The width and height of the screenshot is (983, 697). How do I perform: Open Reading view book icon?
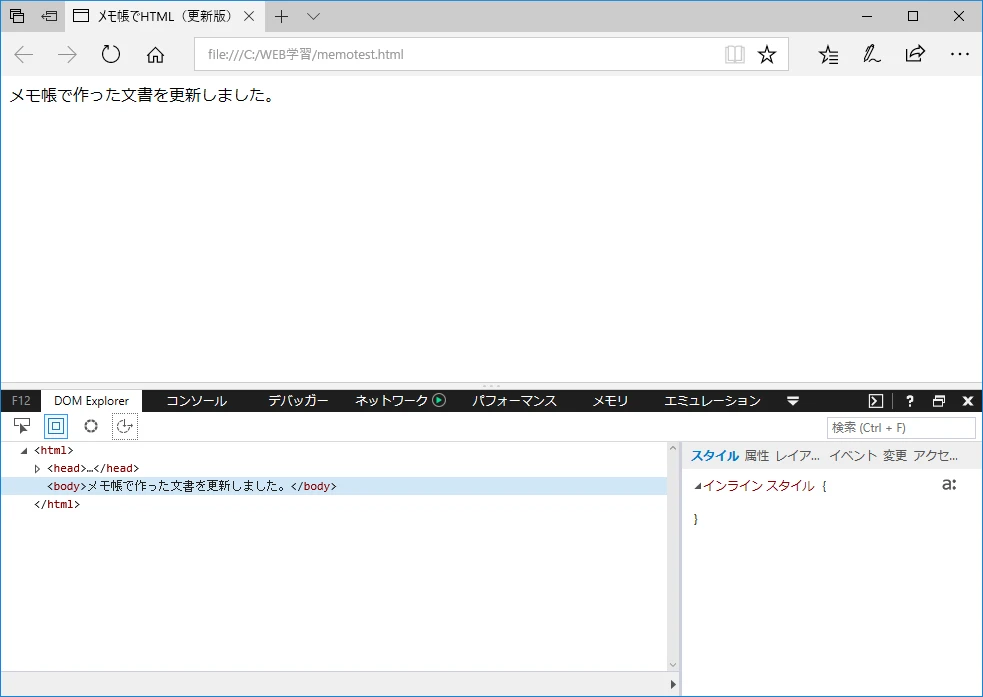coord(735,55)
